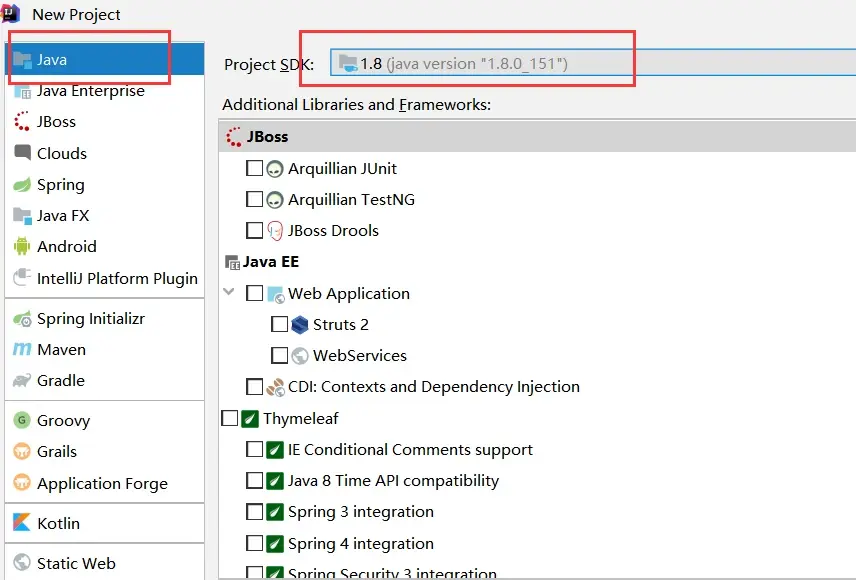Viewport: 856px width, 580px height.
Task: Select Kotlin project type
Action: (105, 523)
